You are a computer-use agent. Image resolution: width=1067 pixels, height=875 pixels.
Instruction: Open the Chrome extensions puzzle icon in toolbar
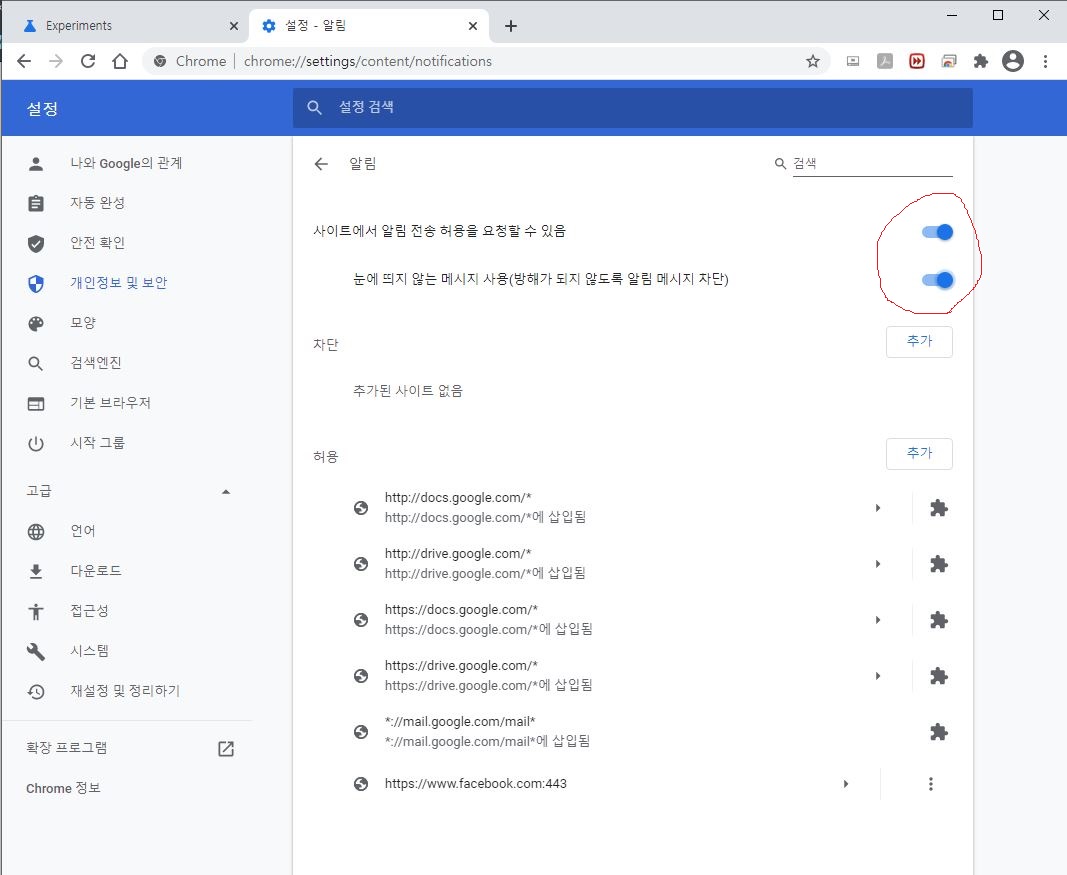981,61
